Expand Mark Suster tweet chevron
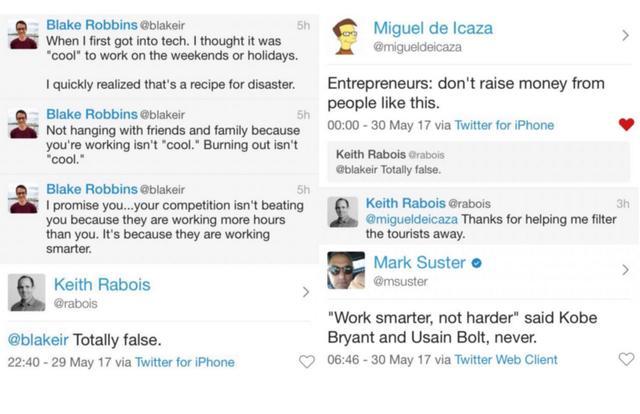The image size is (640, 414). coord(625,270)
